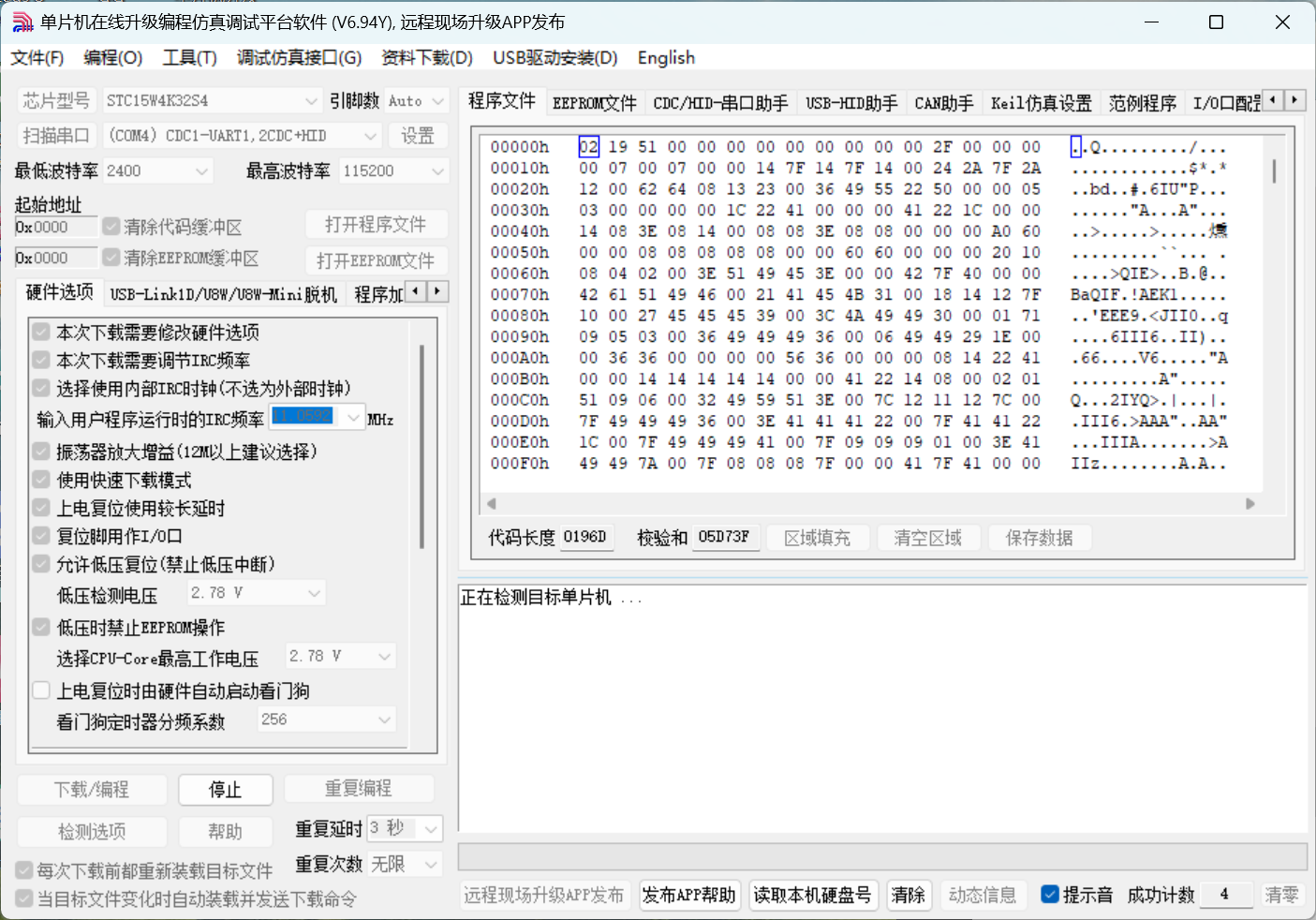Toggle 振荡器放大增益 checkbox
1316x920 pixels.
41,452
